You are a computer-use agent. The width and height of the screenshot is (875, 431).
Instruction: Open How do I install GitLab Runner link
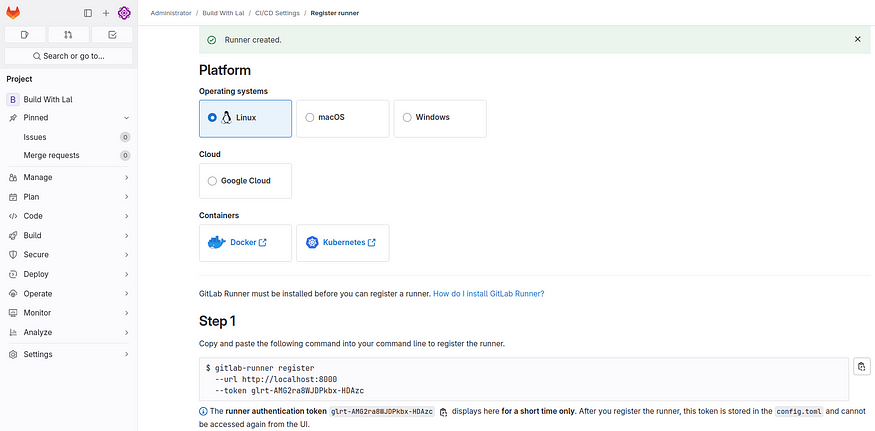488,293
